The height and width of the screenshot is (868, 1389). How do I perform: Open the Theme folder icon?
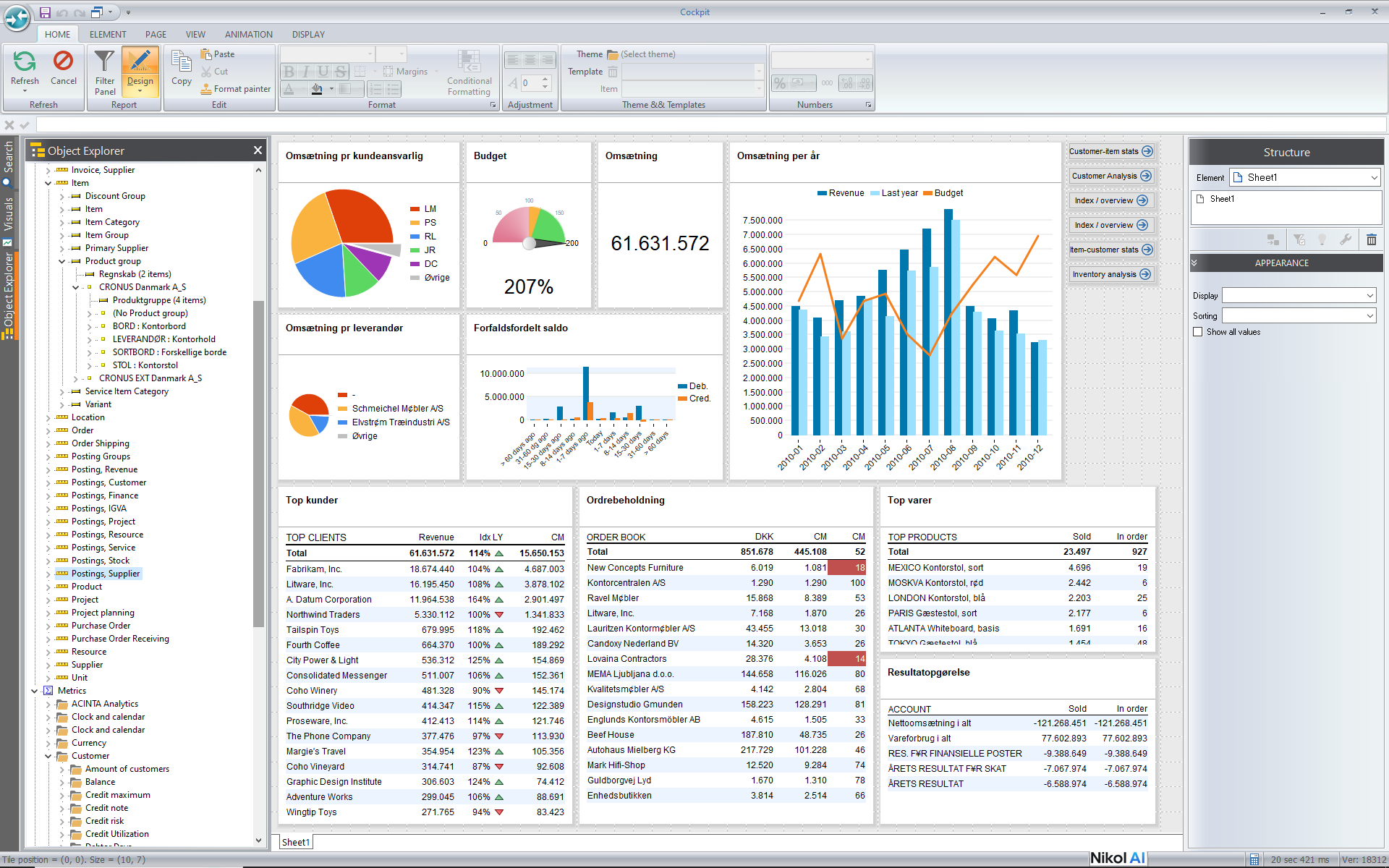click(613, 54)
